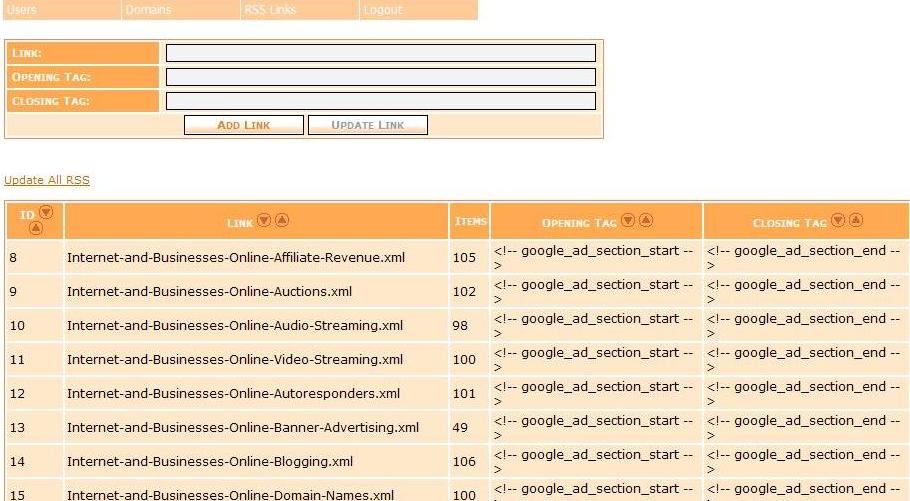Sort Opening Tag column ascending icon
910x501 pixels.
(646, 220)
